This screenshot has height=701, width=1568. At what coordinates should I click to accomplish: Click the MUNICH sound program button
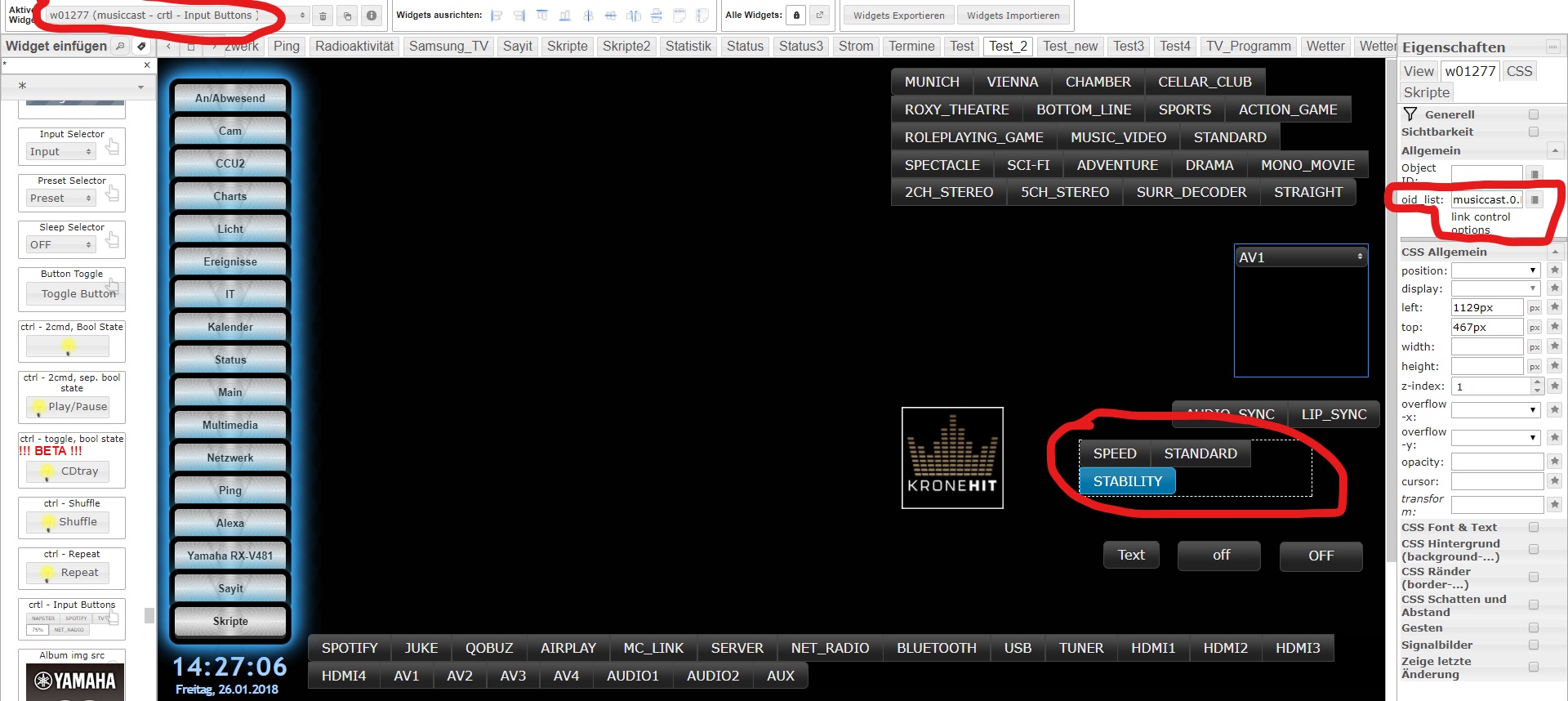[932, 82]
